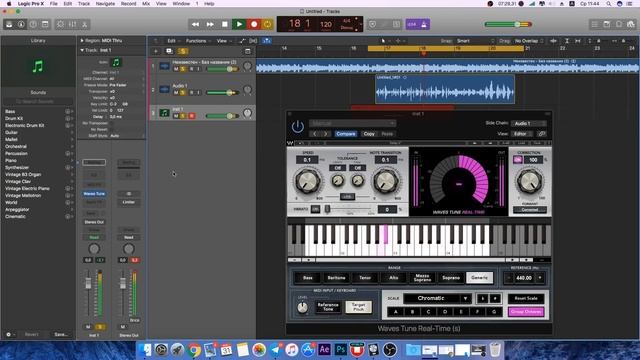Image resolution: width=640 pixels, height=360 pixels.
Task: Click the Inst 1 track instrument icon
Action: [x=164, y=113]
